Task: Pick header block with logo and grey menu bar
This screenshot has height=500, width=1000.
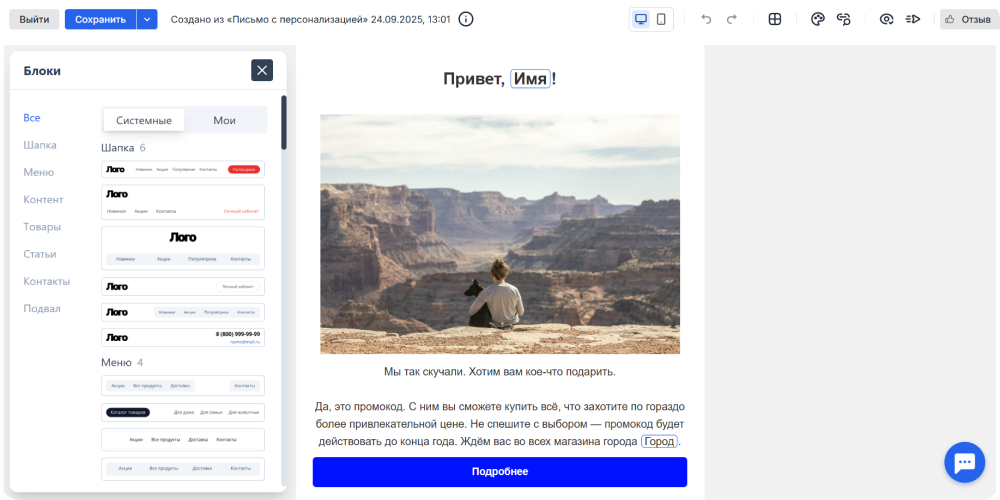Action: [x=183, y=312]
